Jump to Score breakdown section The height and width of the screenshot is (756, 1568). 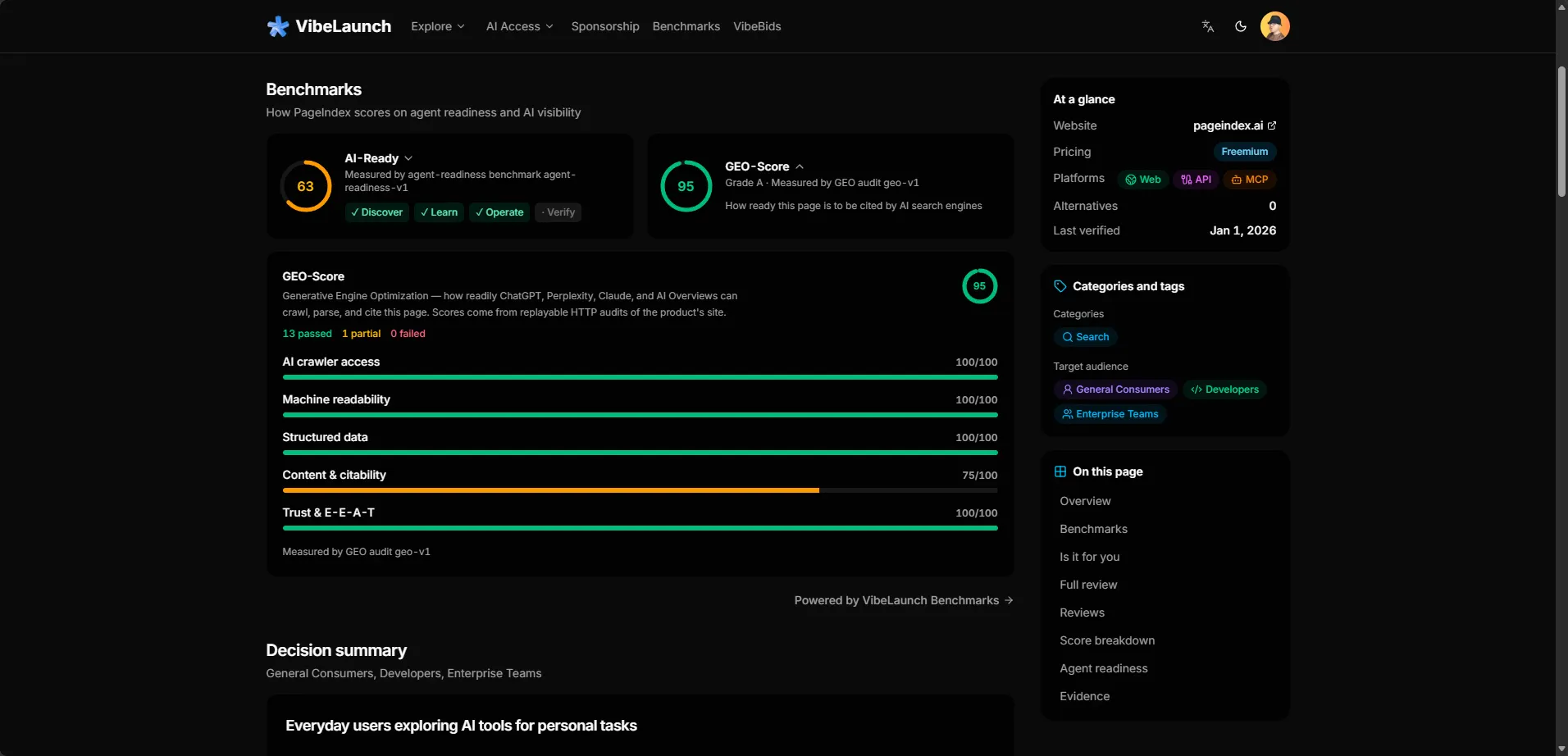click(1107, 640)
